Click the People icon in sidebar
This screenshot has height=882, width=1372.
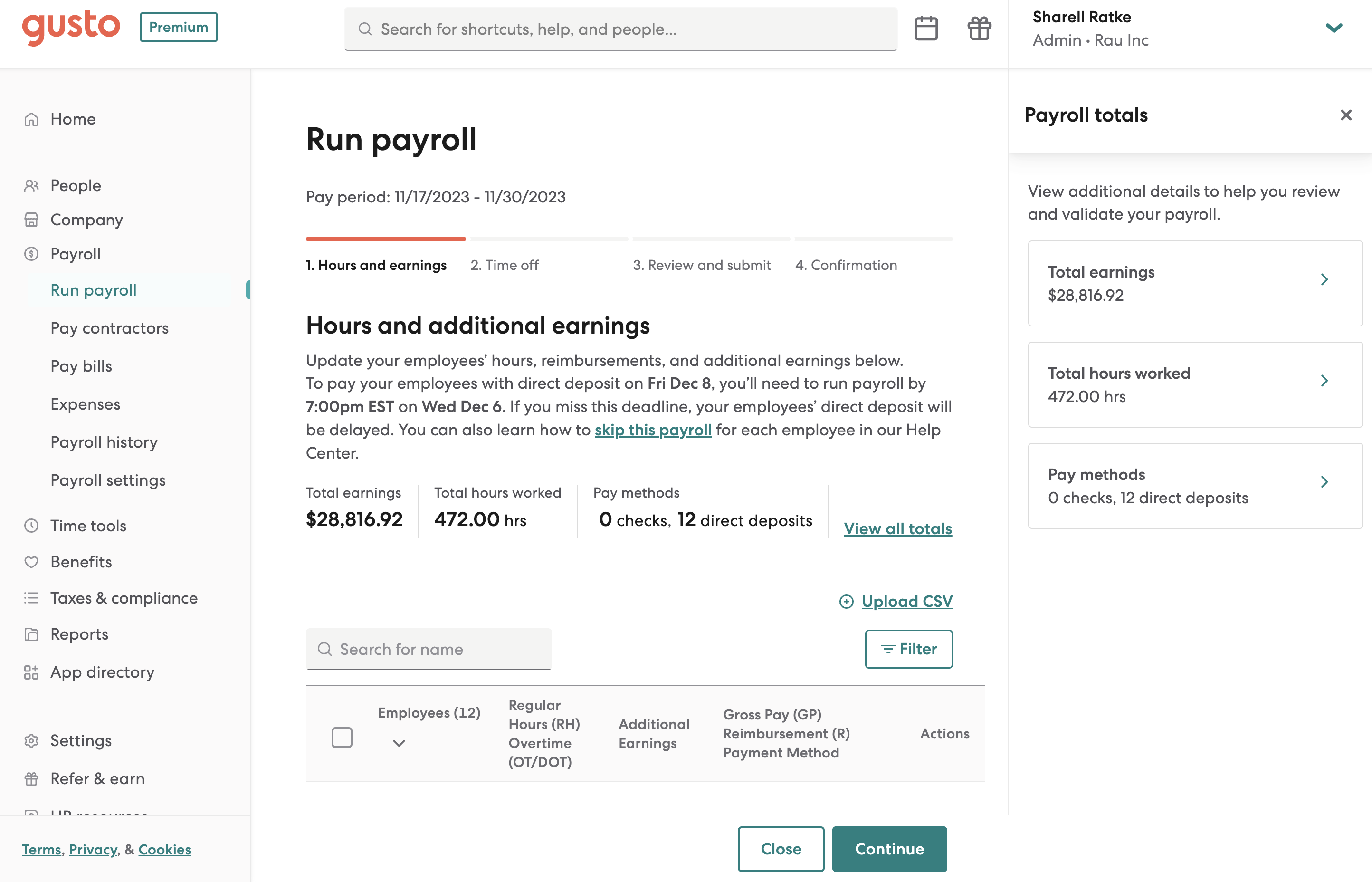click(x=31, y=185)
